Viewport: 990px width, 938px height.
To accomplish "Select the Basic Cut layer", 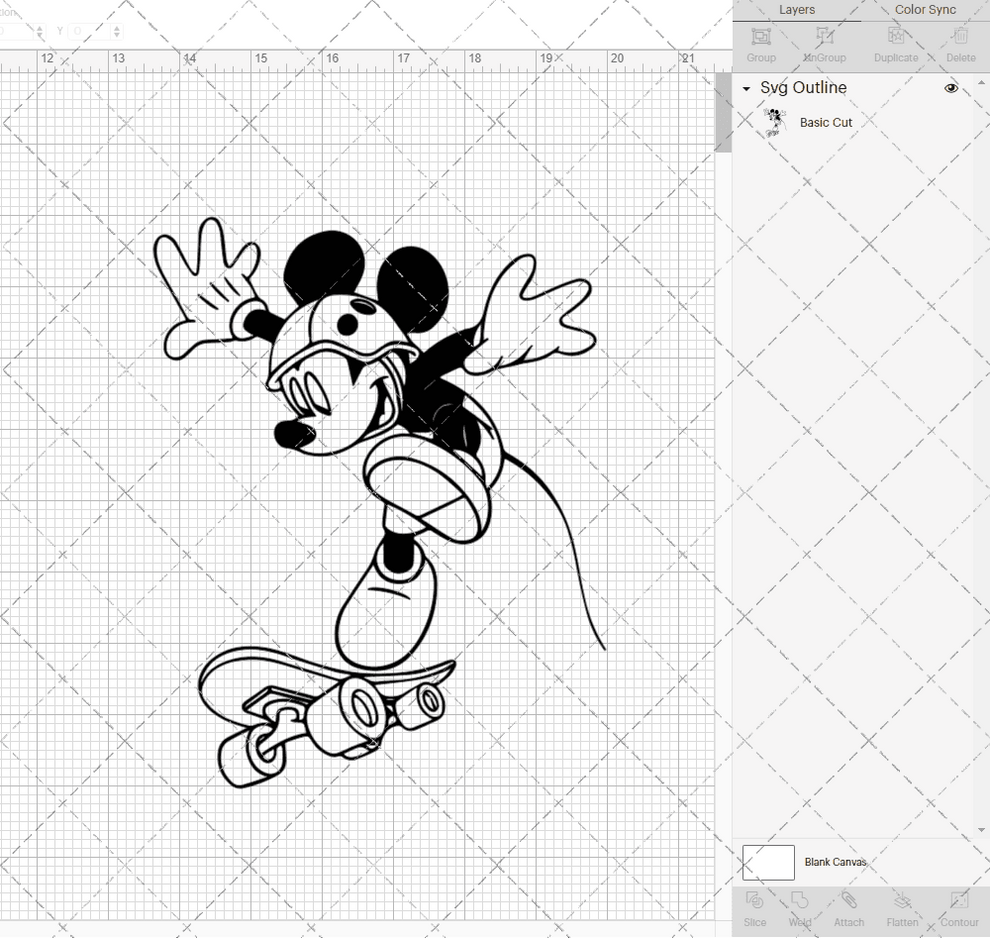I will 826,122.
